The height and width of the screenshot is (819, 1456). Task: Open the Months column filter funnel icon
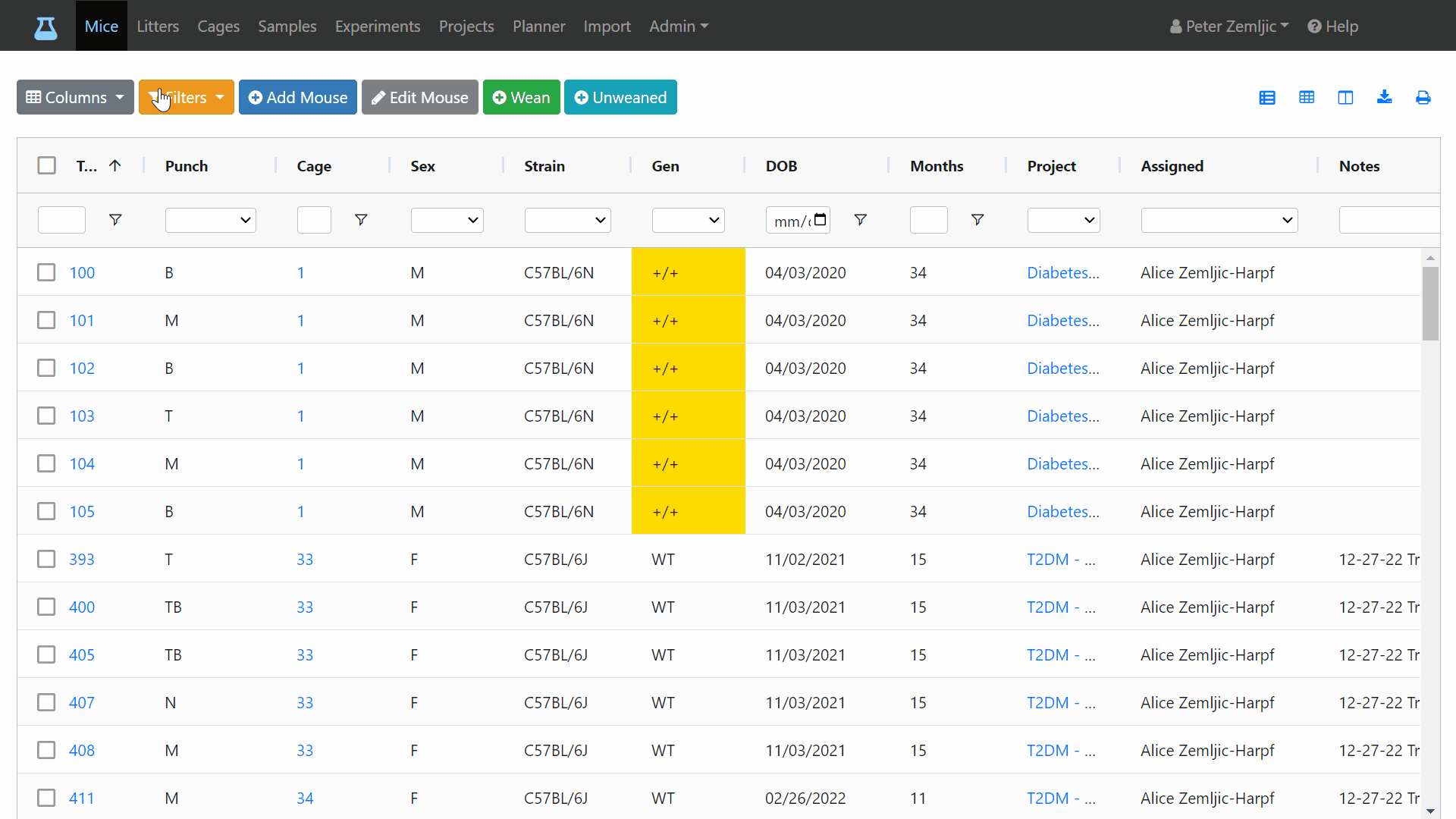(977, 220)
